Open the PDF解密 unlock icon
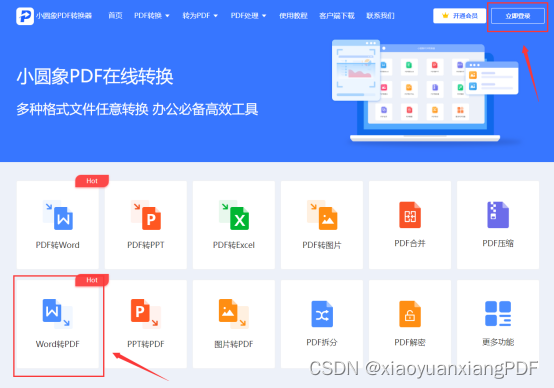 410,314
